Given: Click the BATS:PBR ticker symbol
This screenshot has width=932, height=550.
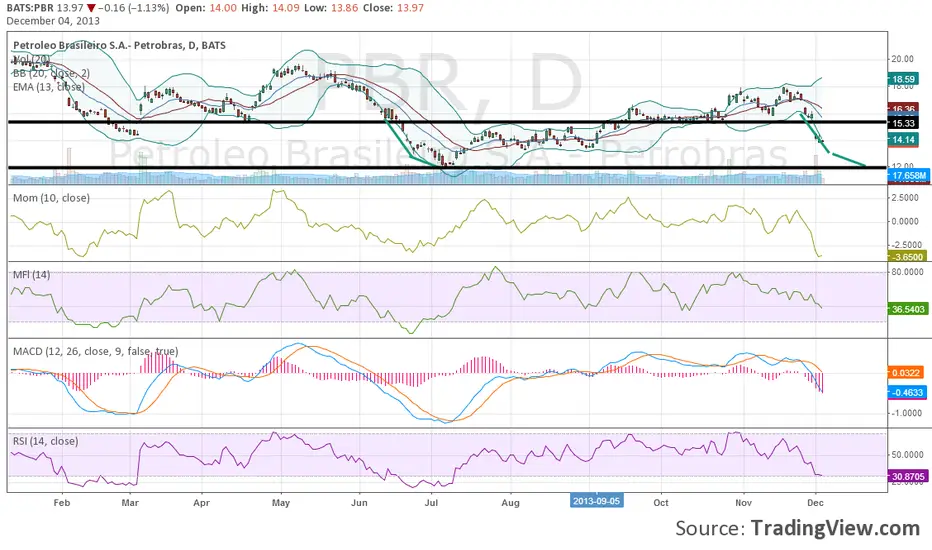Looking at the screenshot, I should (30, 8).
